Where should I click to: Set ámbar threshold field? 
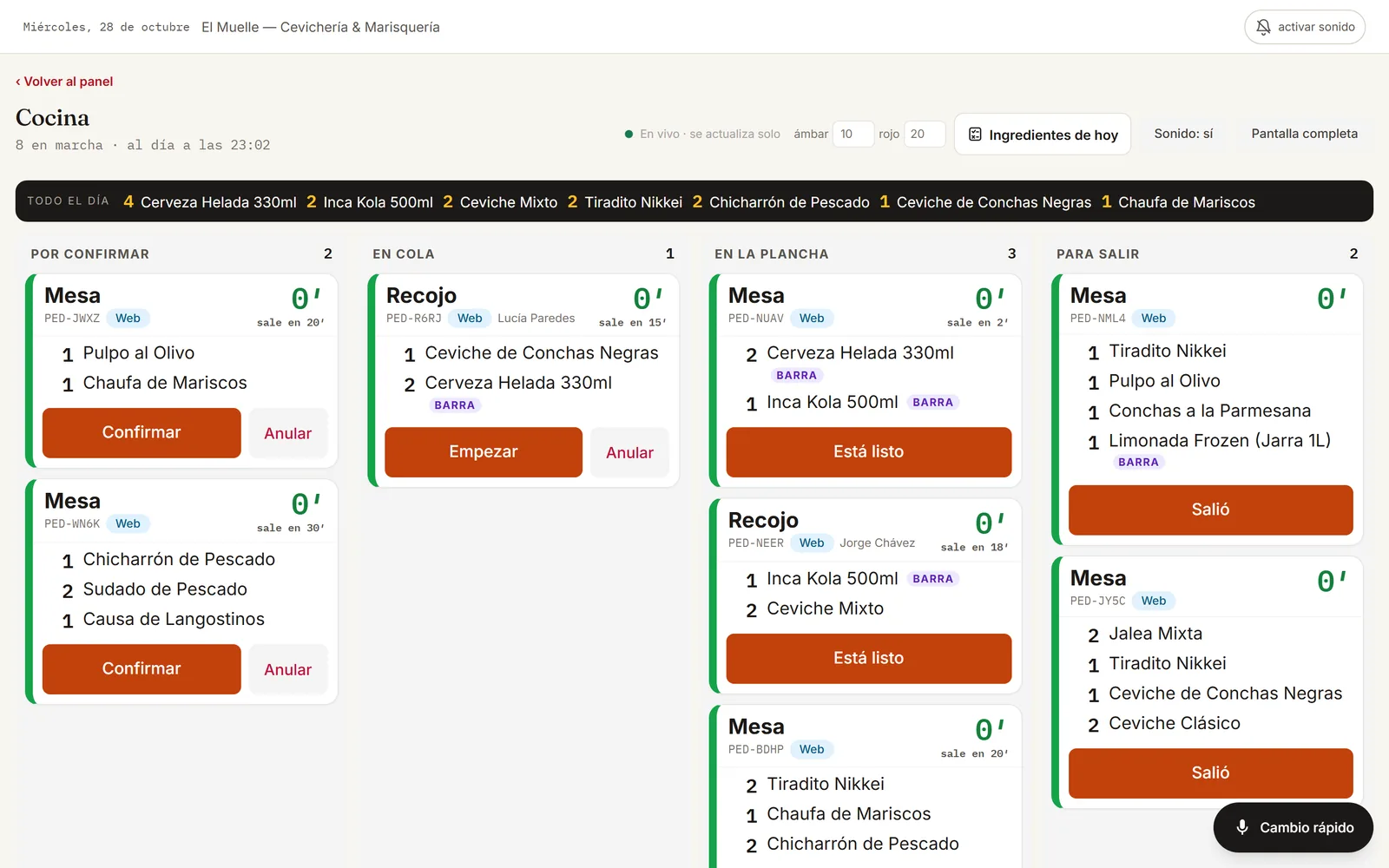[x=852, y=134]
